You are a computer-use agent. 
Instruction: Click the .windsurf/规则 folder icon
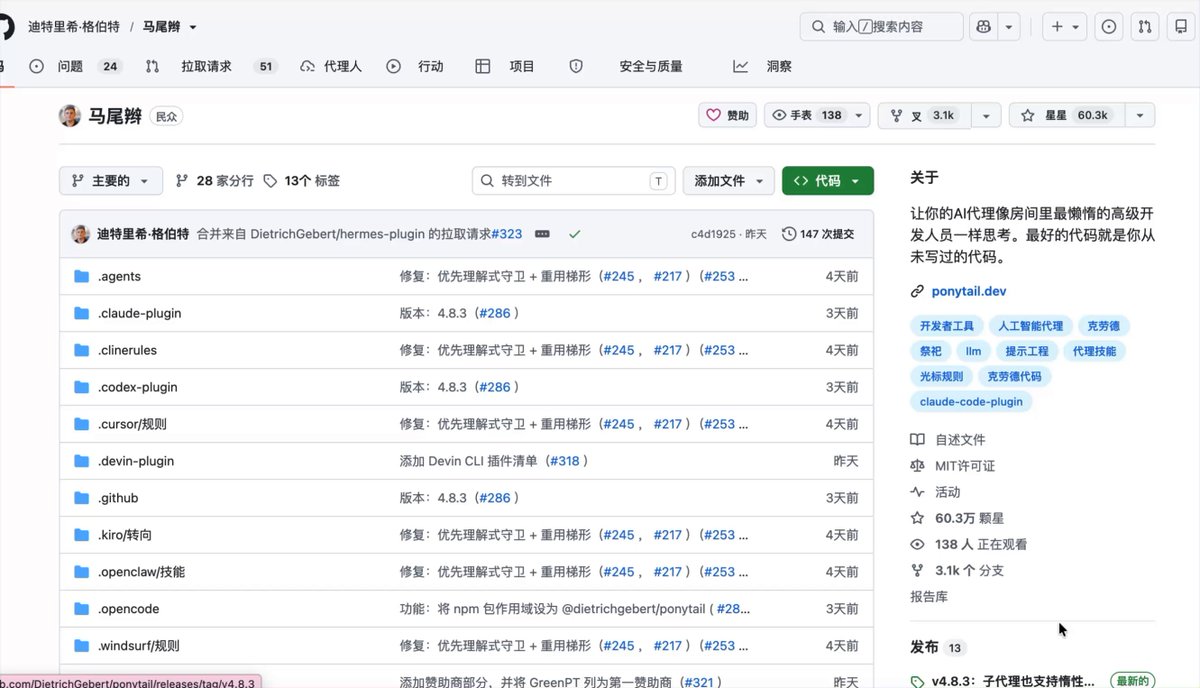82,646
